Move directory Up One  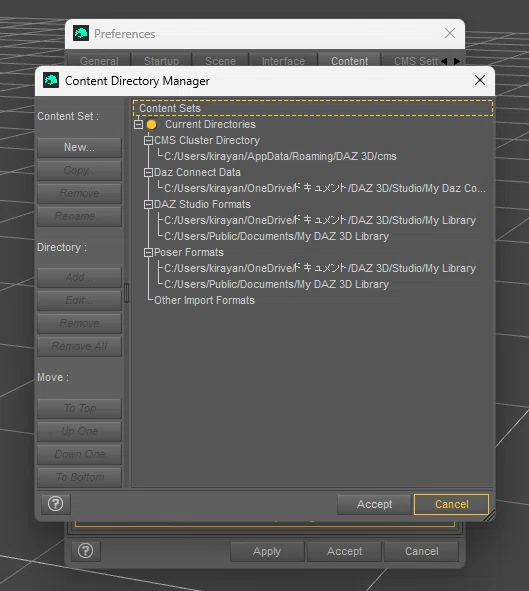pos(80,431)
